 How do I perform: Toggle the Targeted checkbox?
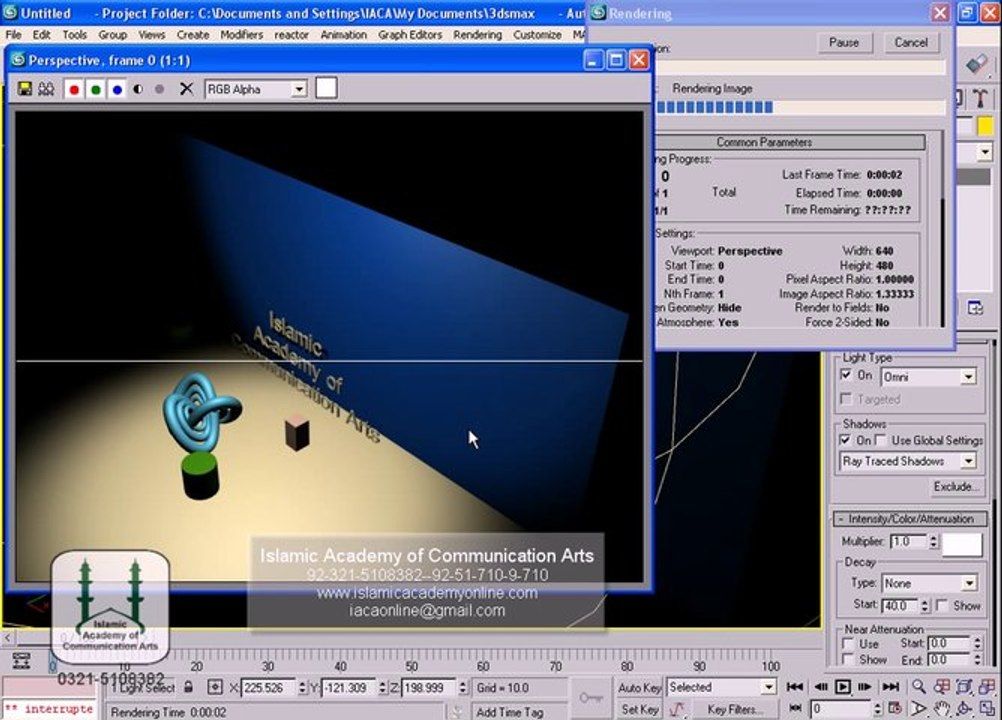(846, 399)
